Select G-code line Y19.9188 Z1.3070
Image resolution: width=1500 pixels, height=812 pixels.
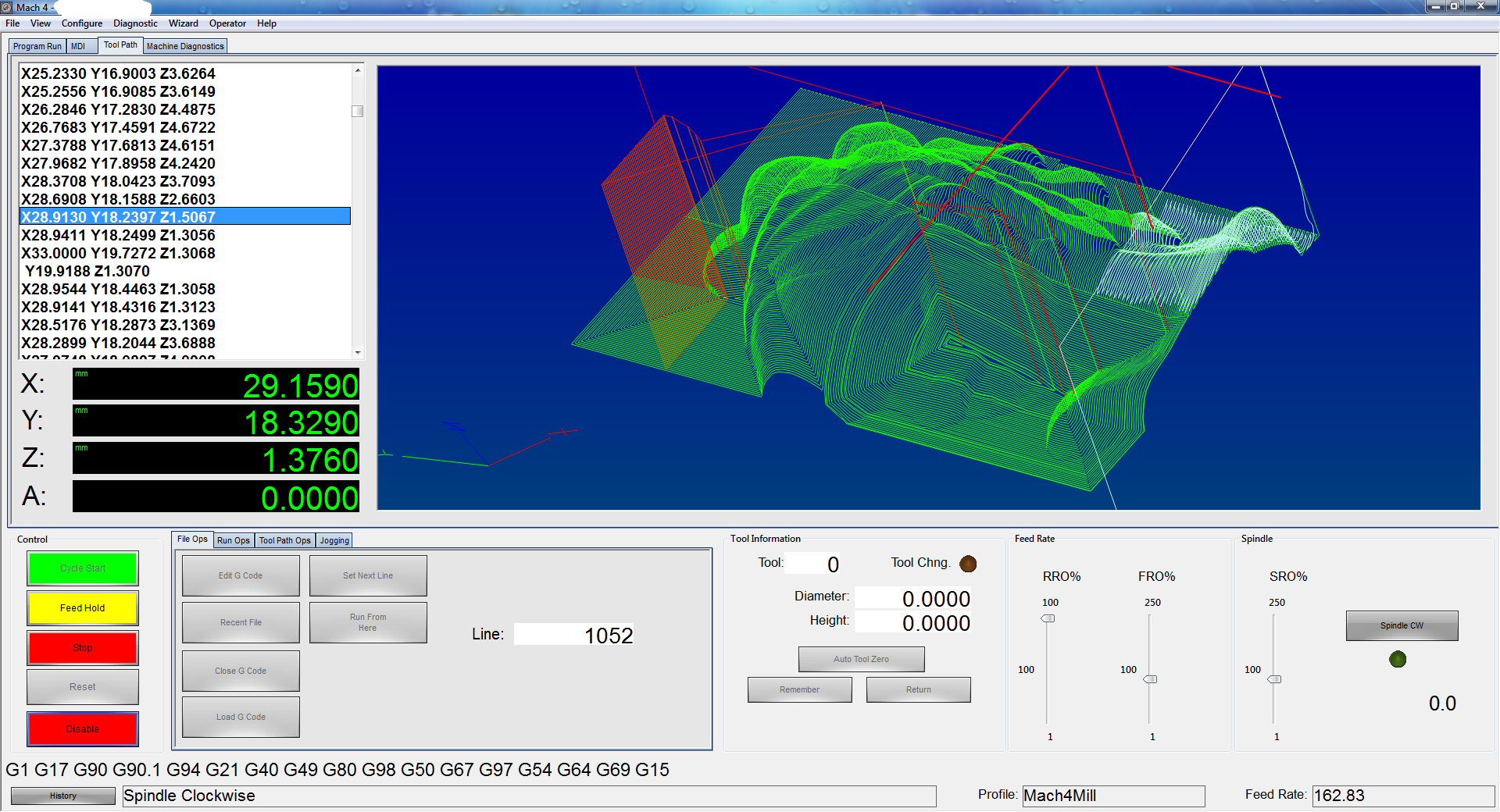pos(185,271)
